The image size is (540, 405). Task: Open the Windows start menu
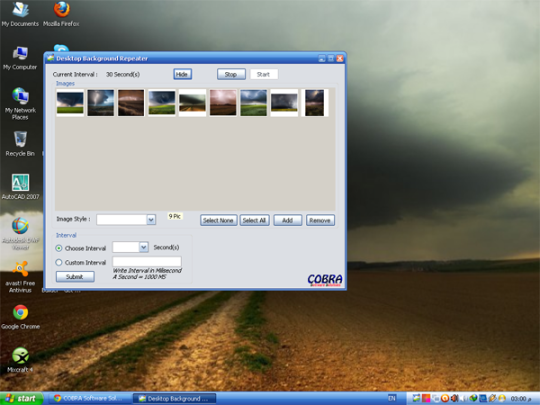[x=21, y=398]
